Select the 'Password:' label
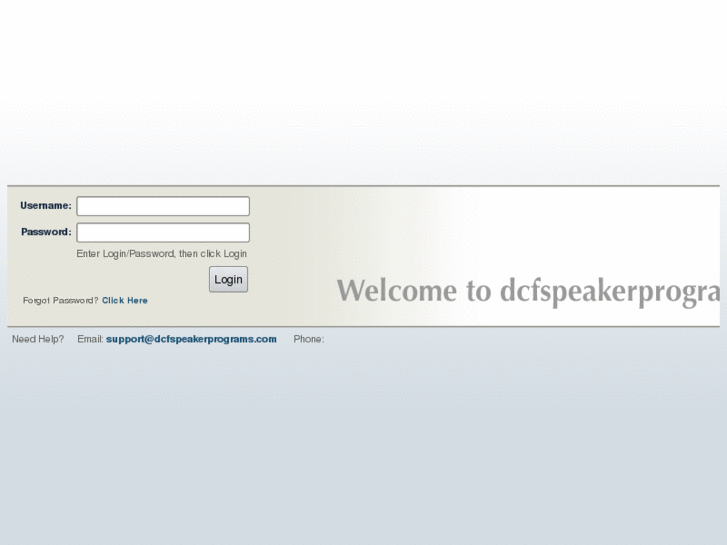The width and height of the screenshot is (727, 545). [46, 232]
